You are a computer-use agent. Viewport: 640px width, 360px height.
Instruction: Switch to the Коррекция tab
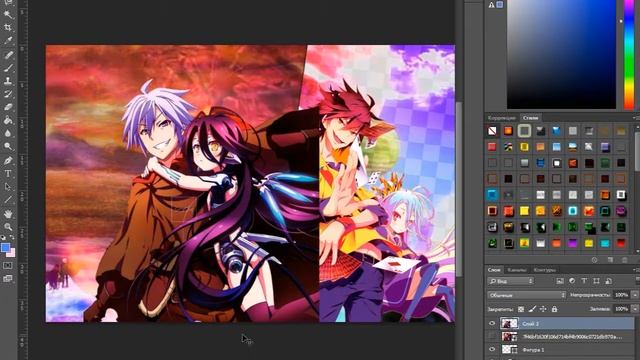tap(502, 118)
